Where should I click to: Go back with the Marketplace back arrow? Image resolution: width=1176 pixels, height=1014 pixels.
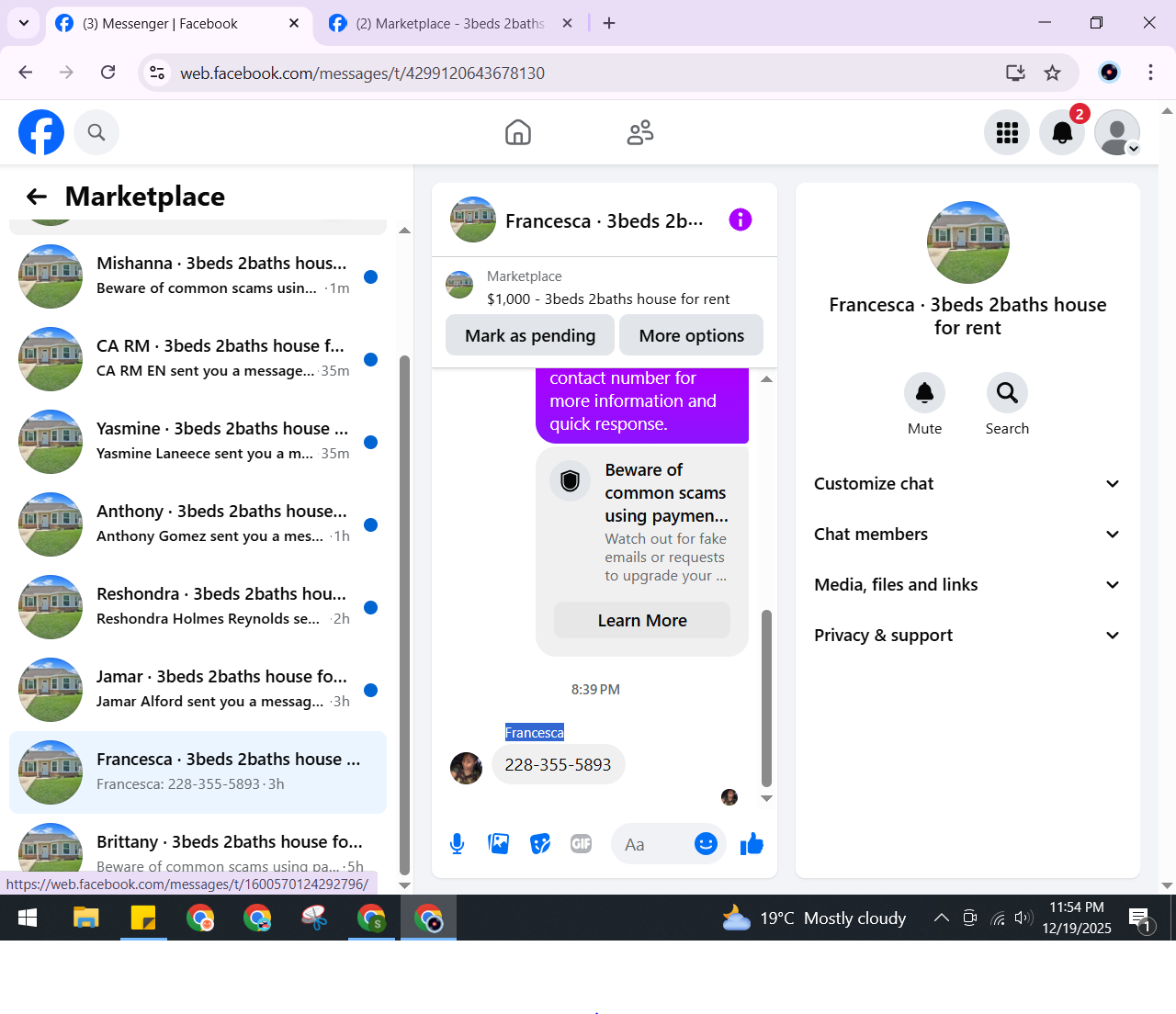pyautogui.click(x=37, y=197)
